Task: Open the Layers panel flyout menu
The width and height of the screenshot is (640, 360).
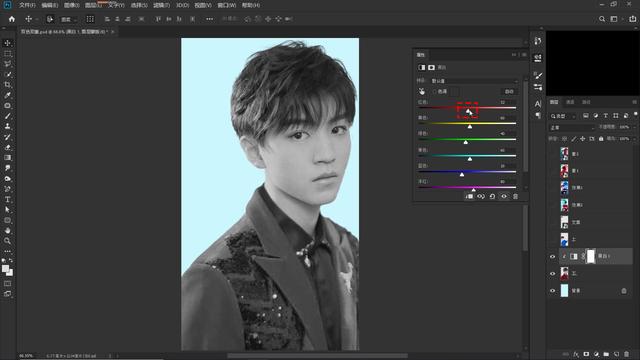Action: click(635, 102)
